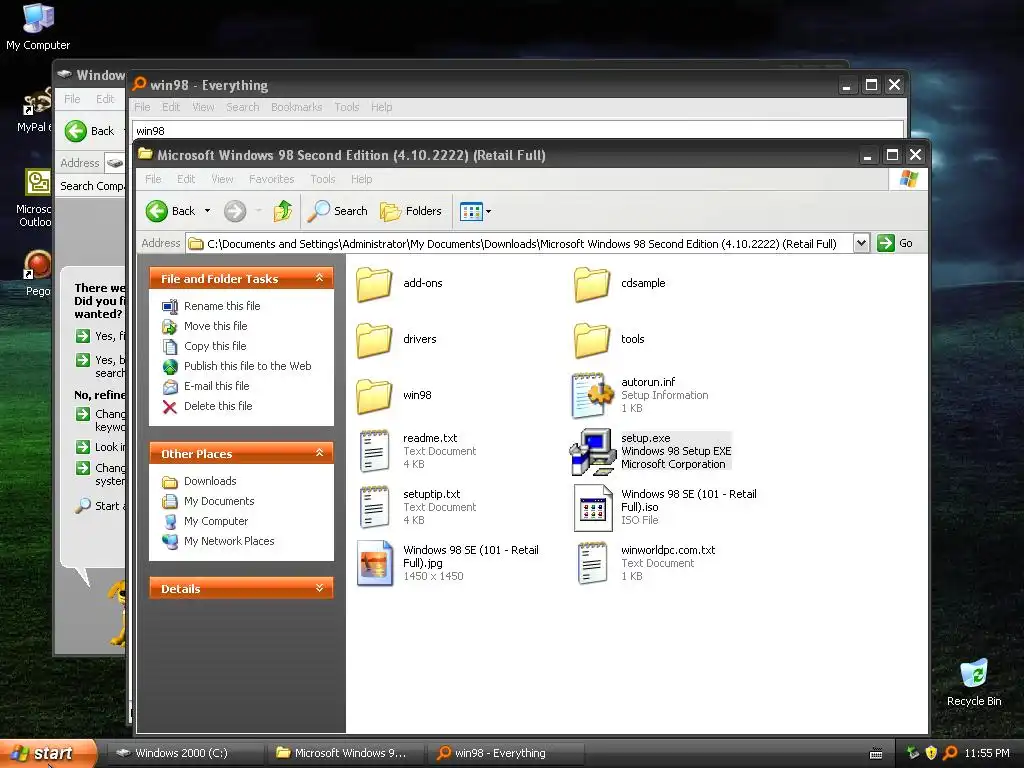Click the Safely Remove Hardware tray icon
The image size is (1024, 768).
click(x=912, y=753)
